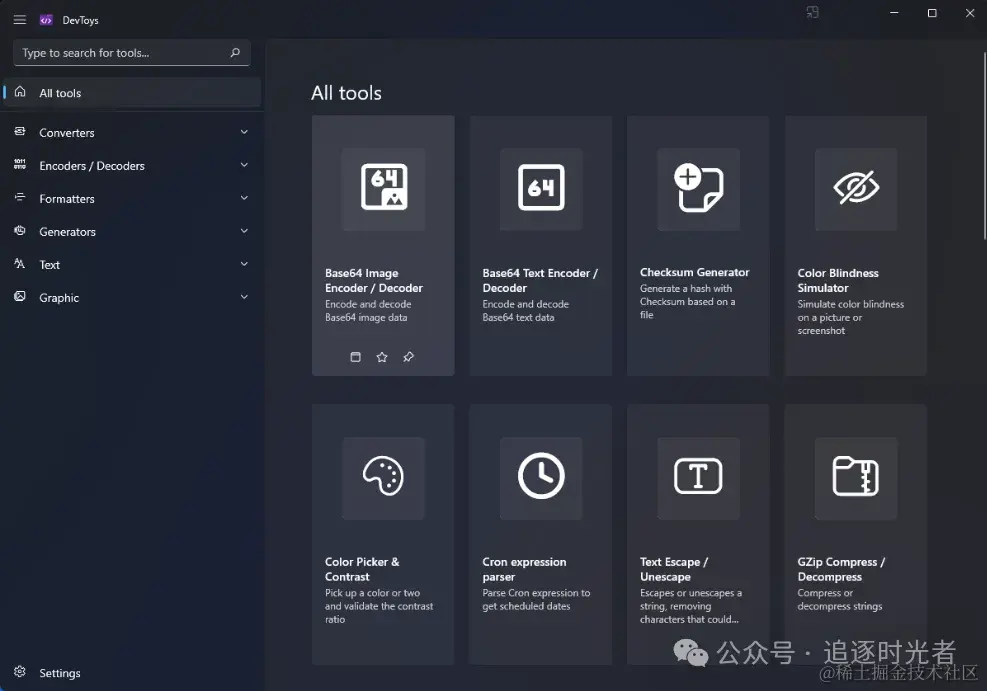
Task: Open Base64 image tool in new window
Action: click(355, 357)
